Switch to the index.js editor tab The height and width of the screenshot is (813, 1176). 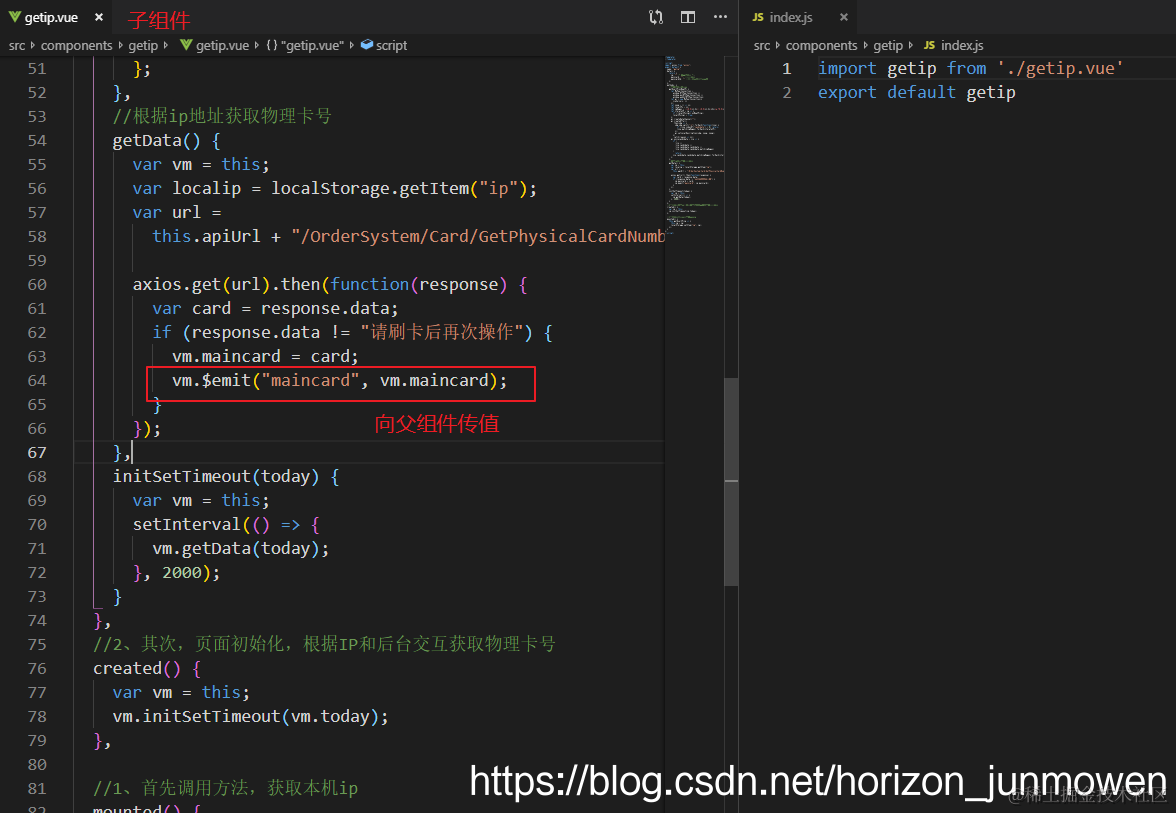[x=791, y=16]
